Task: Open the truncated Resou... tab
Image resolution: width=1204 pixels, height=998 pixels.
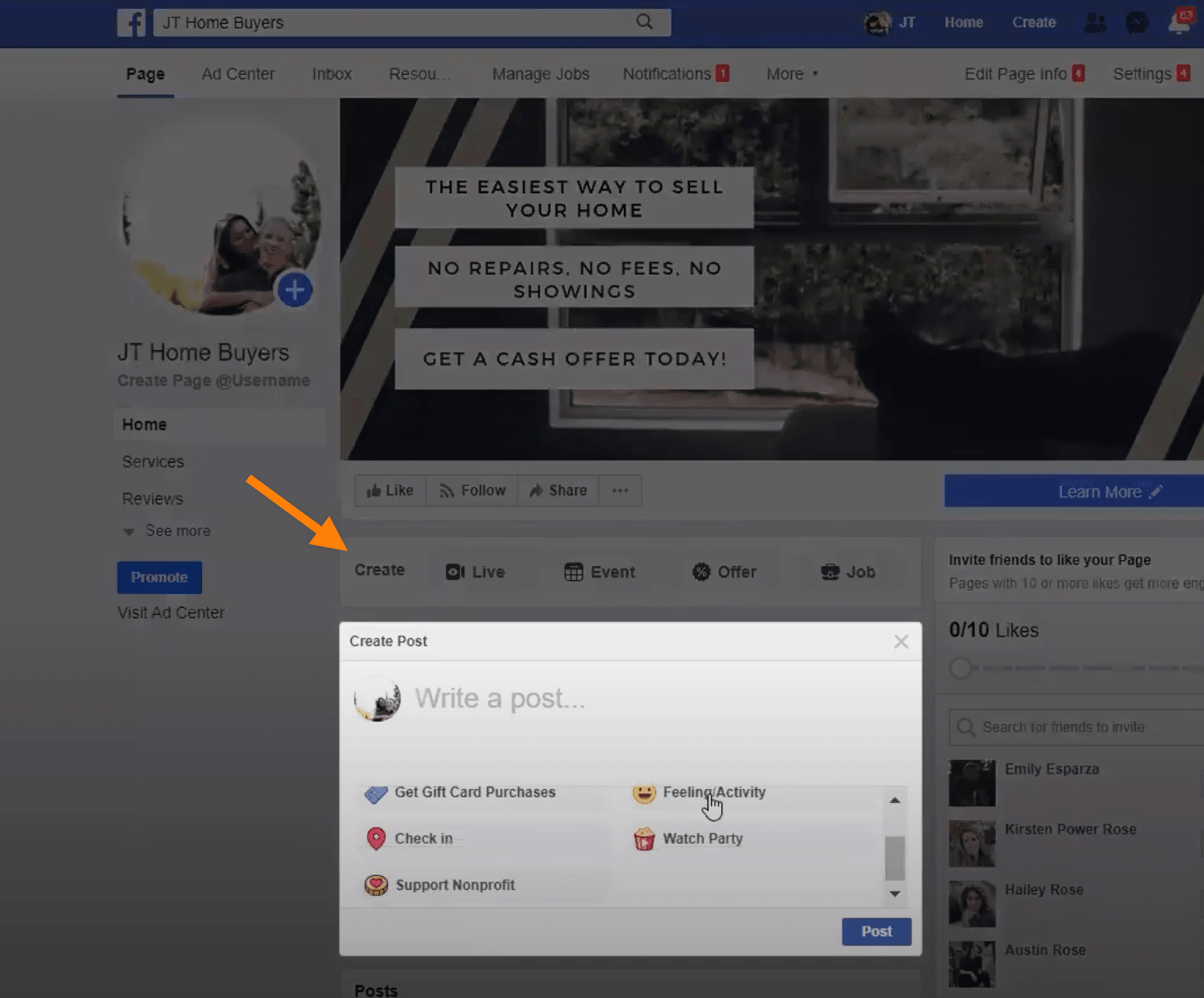Action: point(420,74)
